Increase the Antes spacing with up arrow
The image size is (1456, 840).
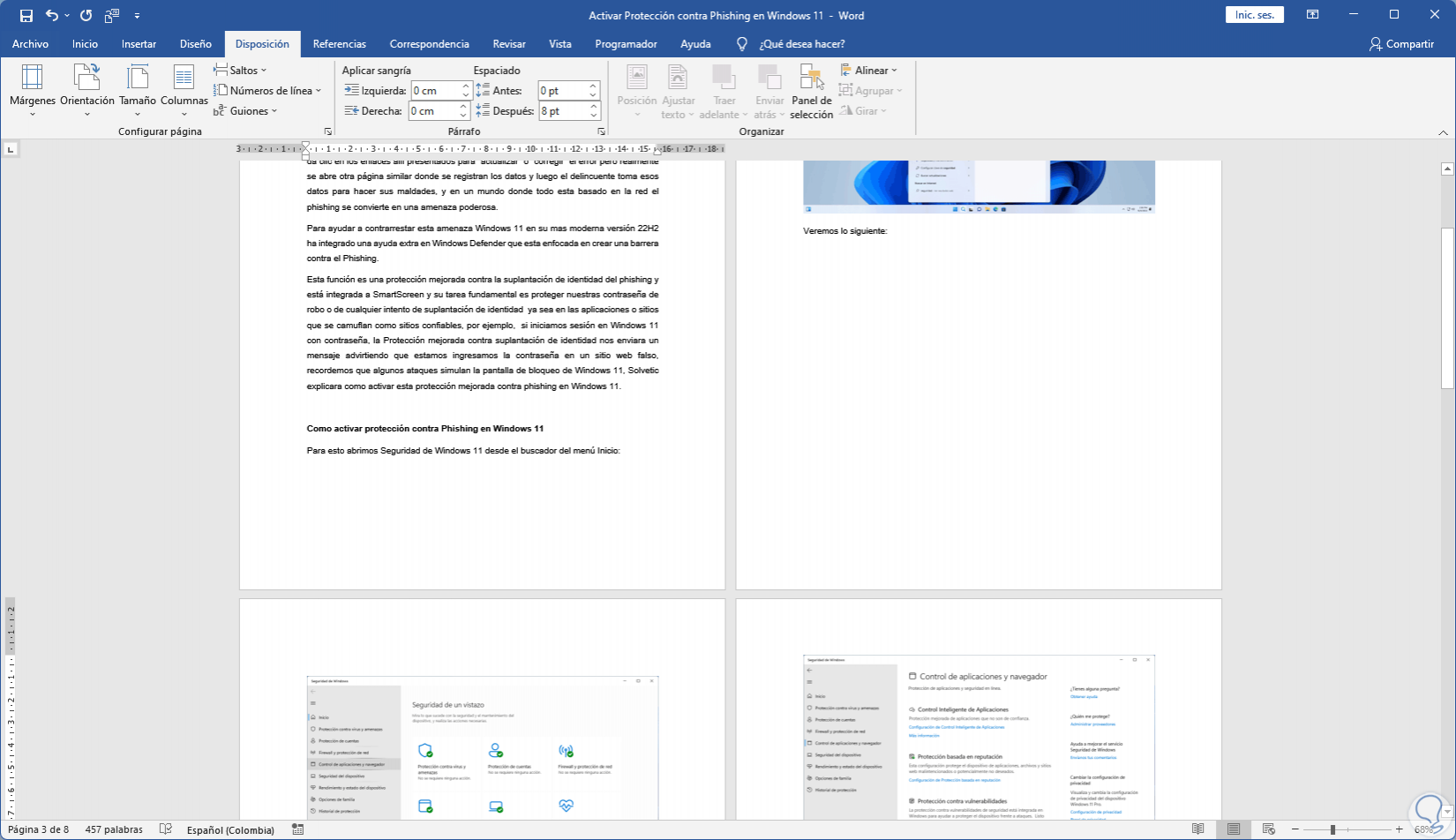(x=594, y=86)
